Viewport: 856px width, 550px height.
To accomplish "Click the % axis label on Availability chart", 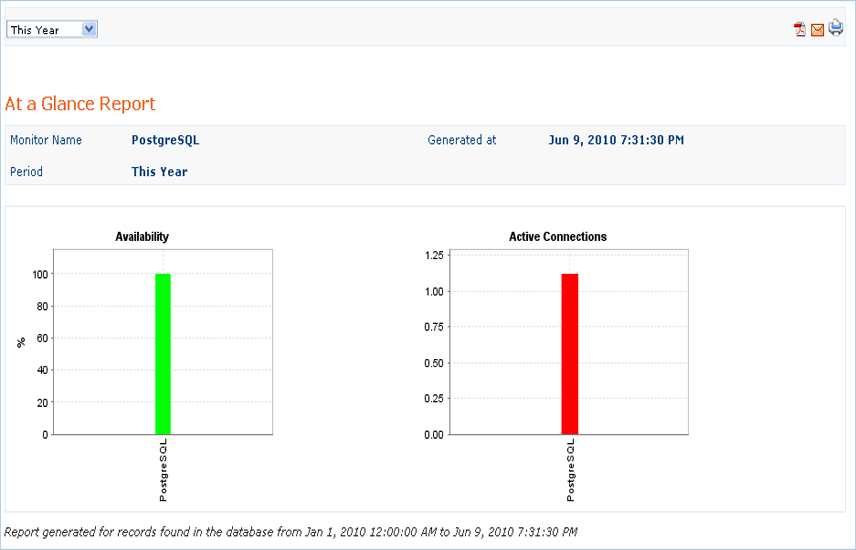I will [21, 342].
